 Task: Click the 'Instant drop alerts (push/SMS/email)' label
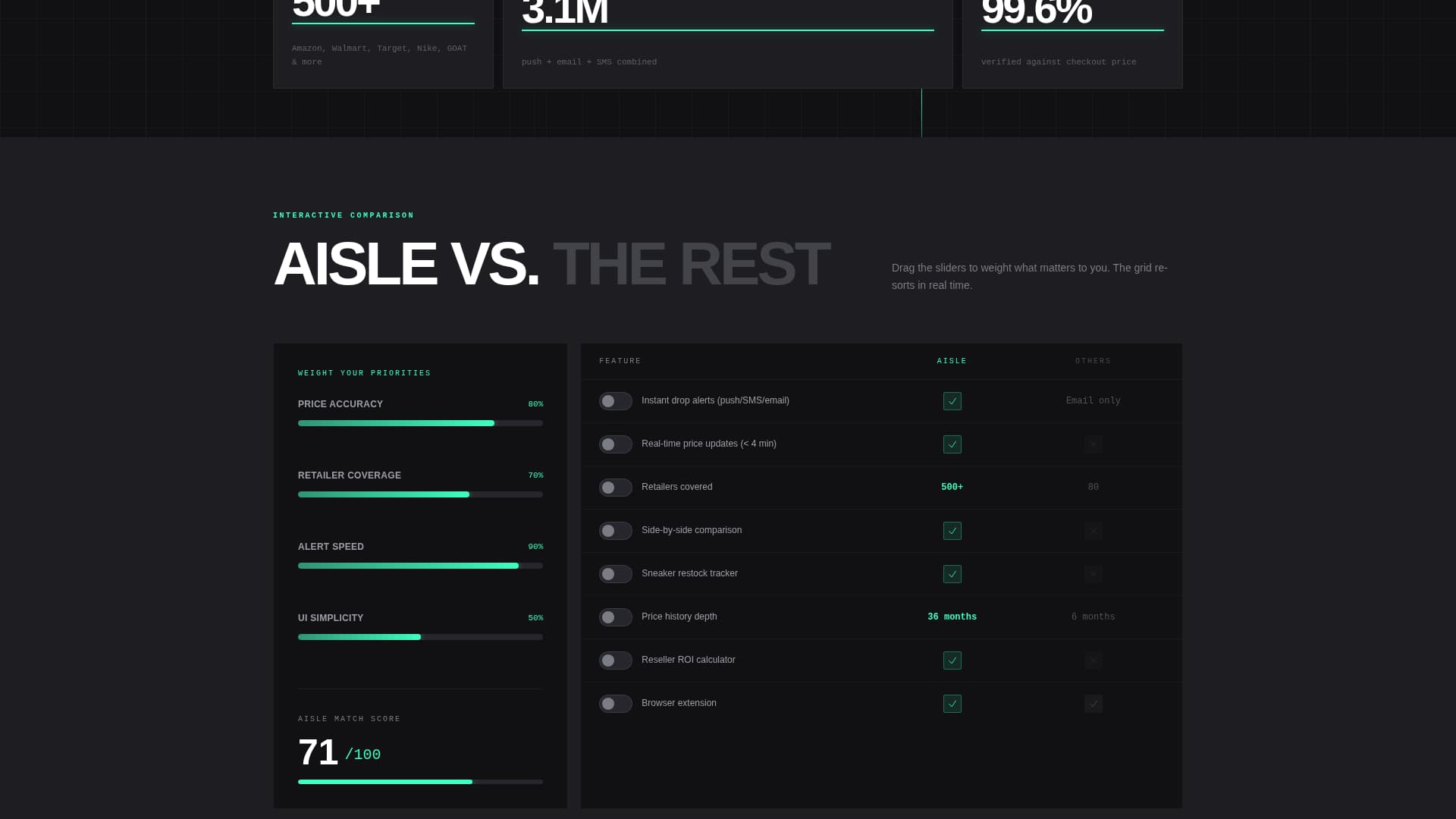click(x=715, y=400)
